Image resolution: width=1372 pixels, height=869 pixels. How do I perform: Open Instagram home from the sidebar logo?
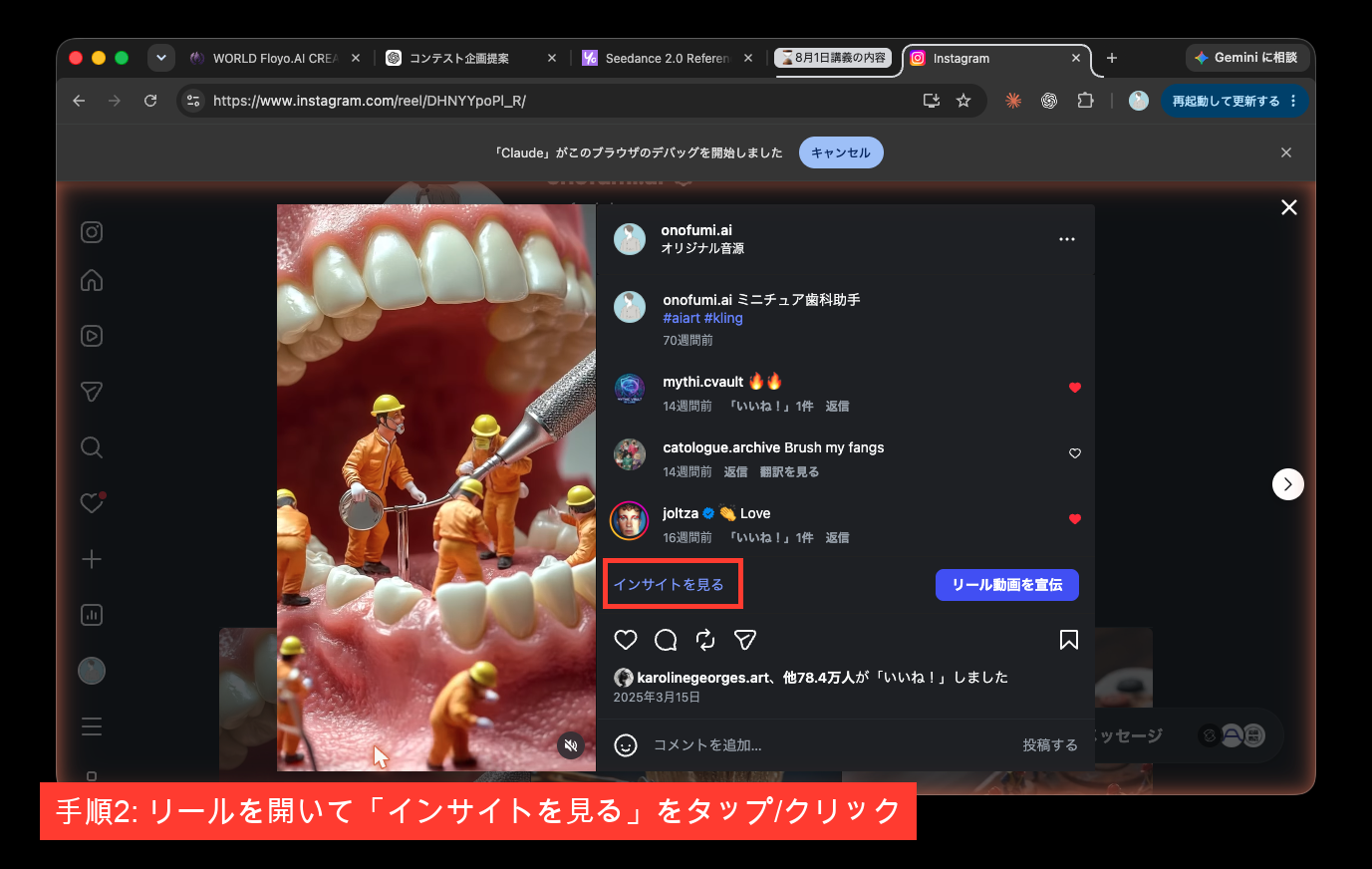coord(92,232)
